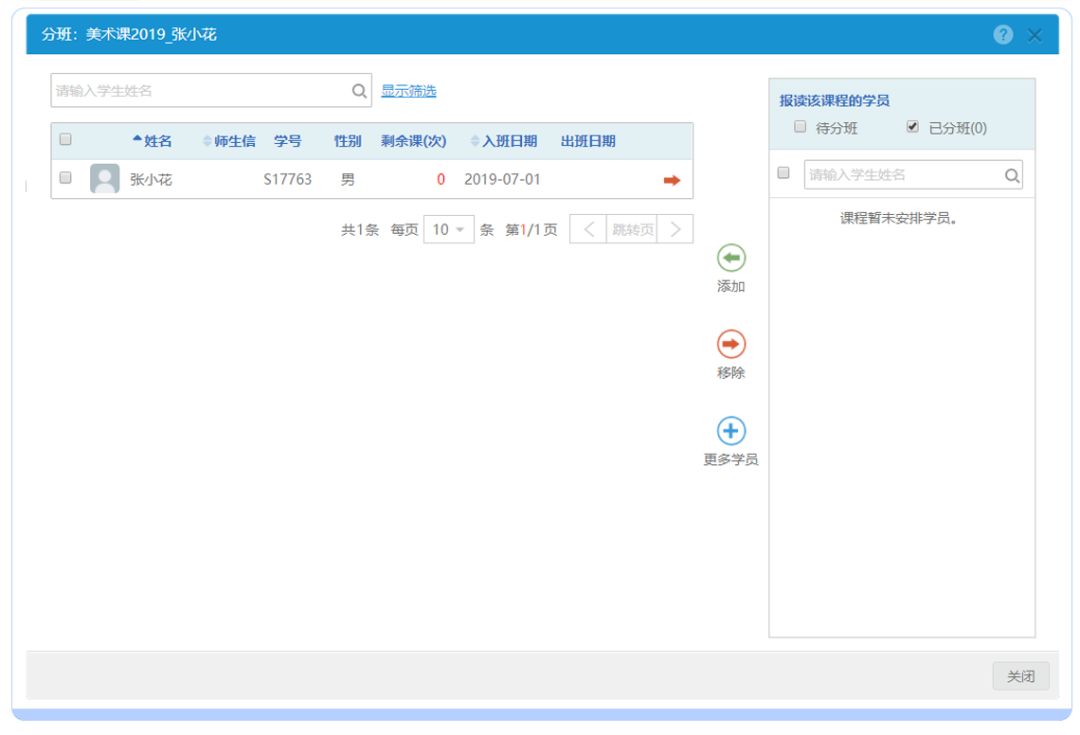Open the per-page 10 dropdown
Screen dimensions: 1080x735
(448, 229)
